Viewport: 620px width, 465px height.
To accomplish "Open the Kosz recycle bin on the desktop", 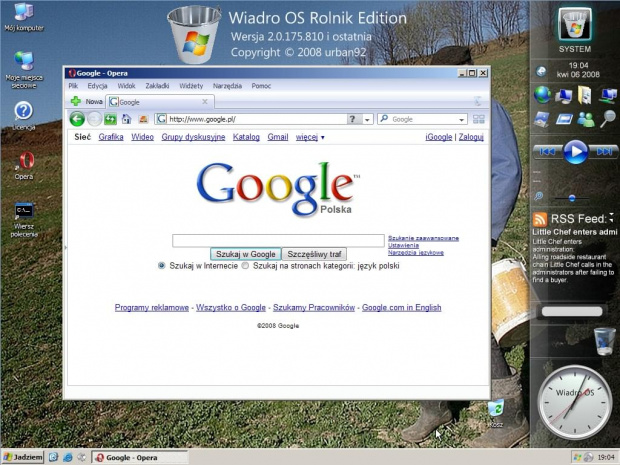I will click(x=495, y=413).
